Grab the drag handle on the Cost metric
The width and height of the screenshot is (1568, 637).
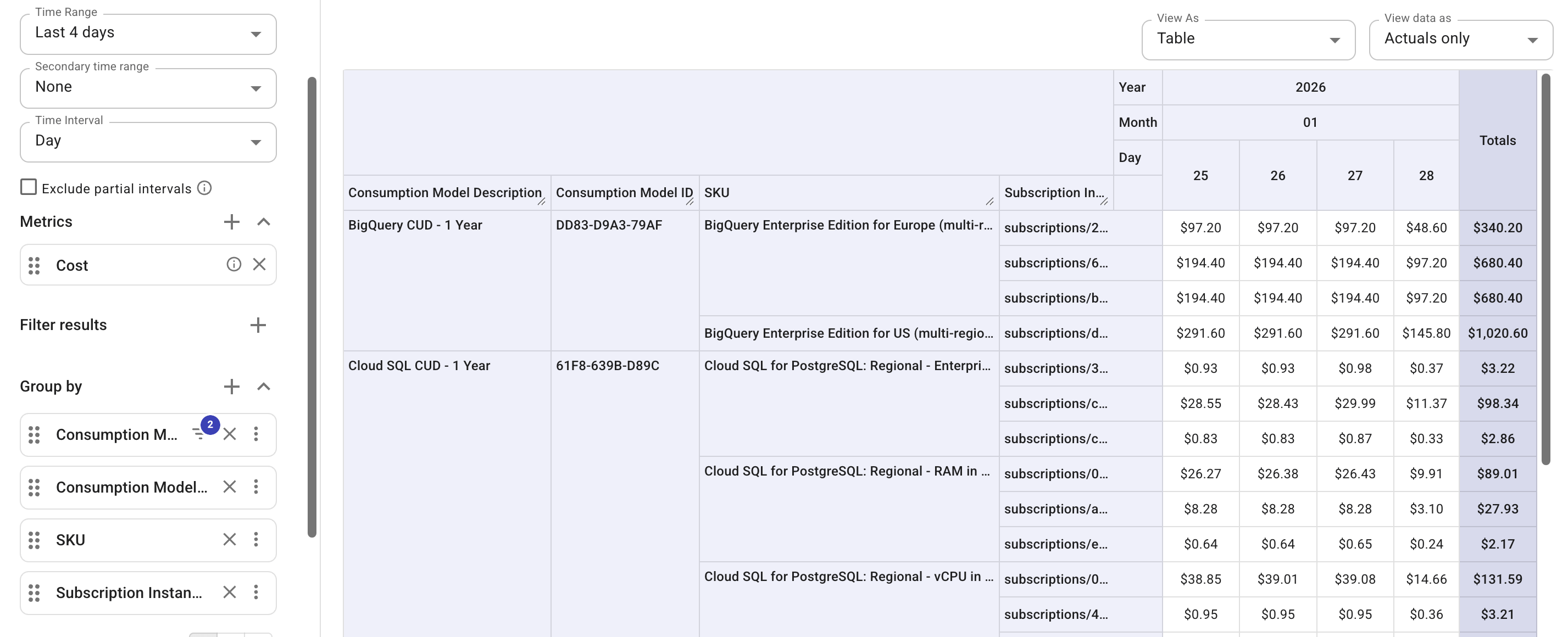tap(34, 265)
